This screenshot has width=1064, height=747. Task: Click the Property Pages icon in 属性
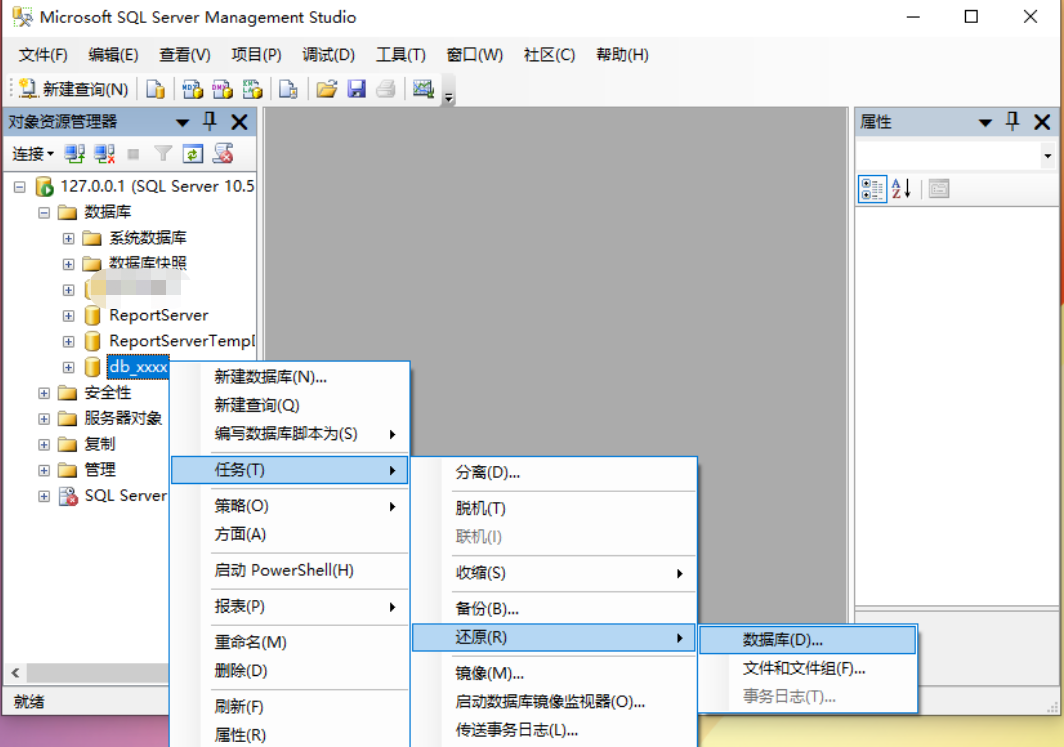tap(939, 189)
